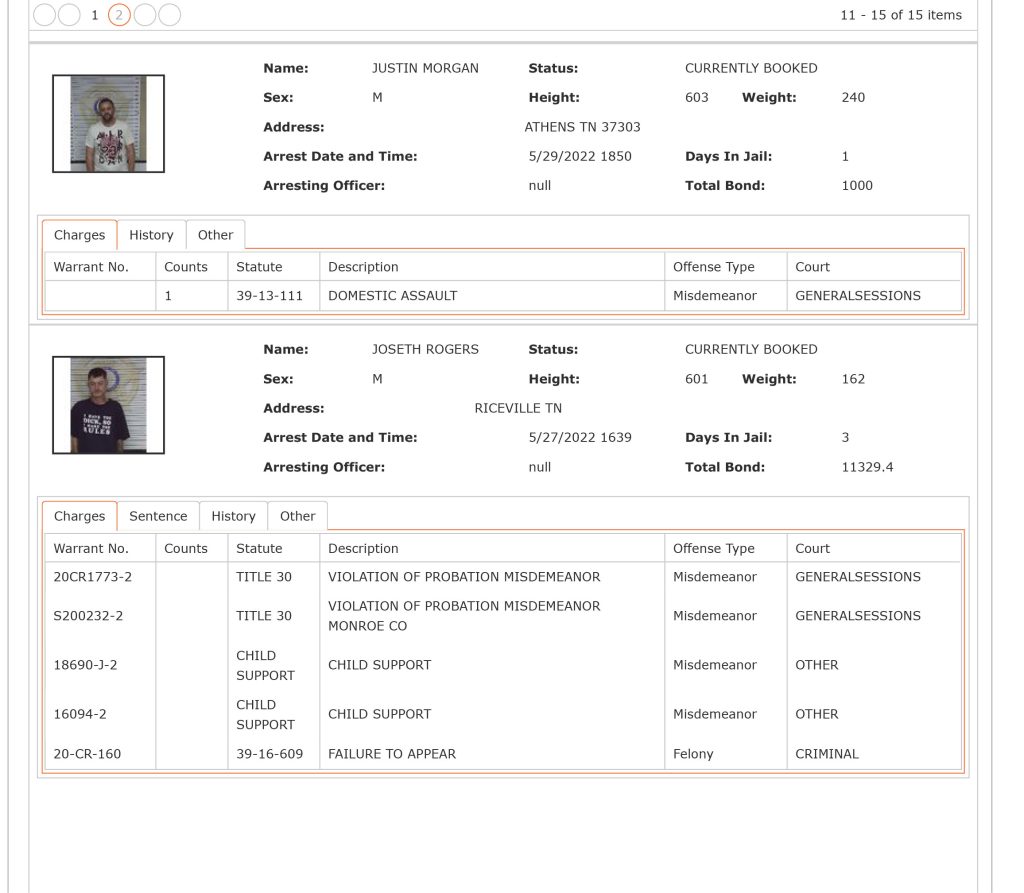Viewport: 1024px width, 893px height.
Task: Click the Offense Type header in Rogers' table
Action: [x=714, y=549]
